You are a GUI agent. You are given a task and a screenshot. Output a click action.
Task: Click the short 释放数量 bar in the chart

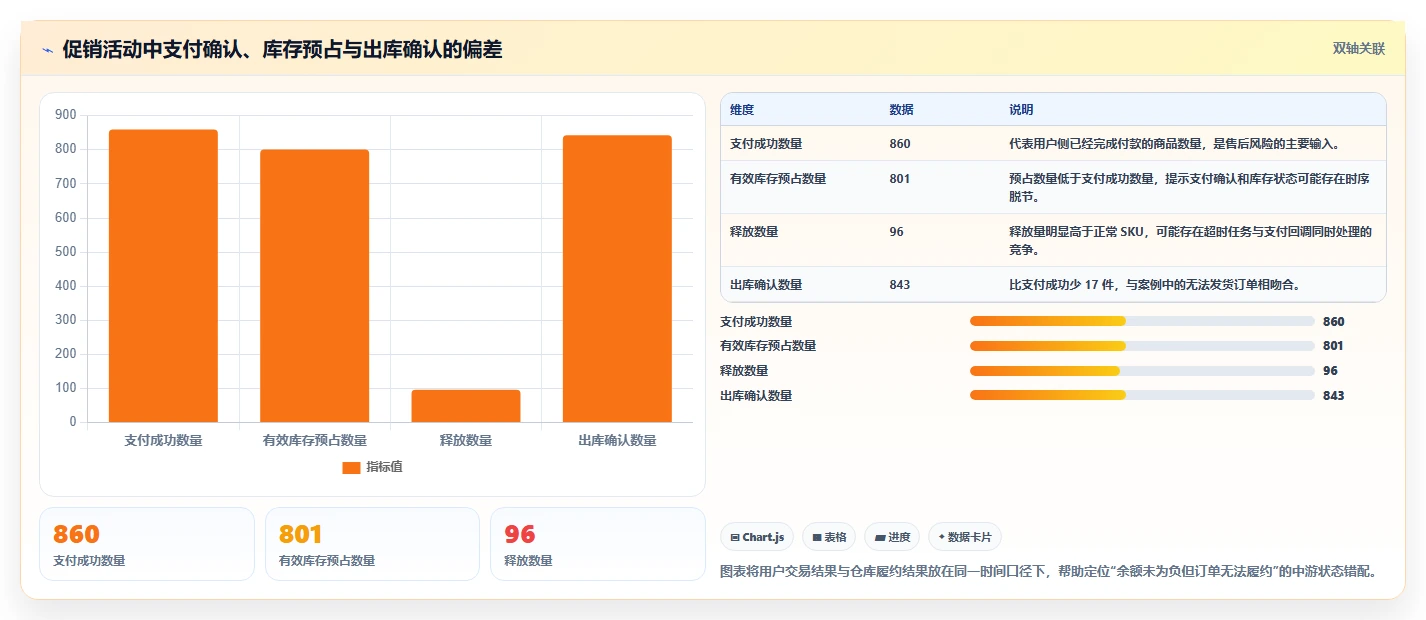[466, 406]
